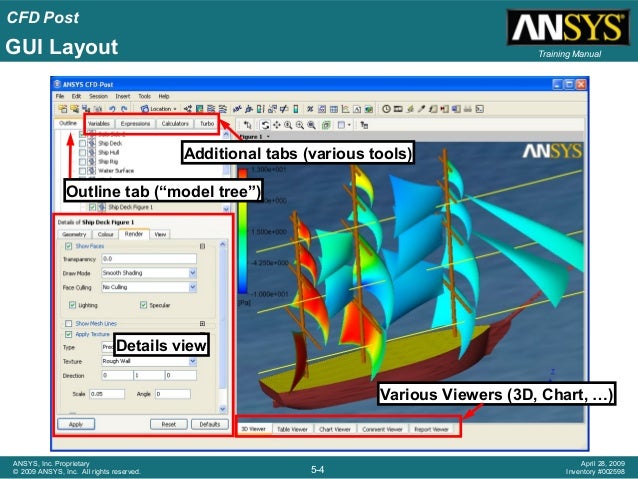Click the Load State toolbar icon

pyautogui.click(x=74, y=109)
